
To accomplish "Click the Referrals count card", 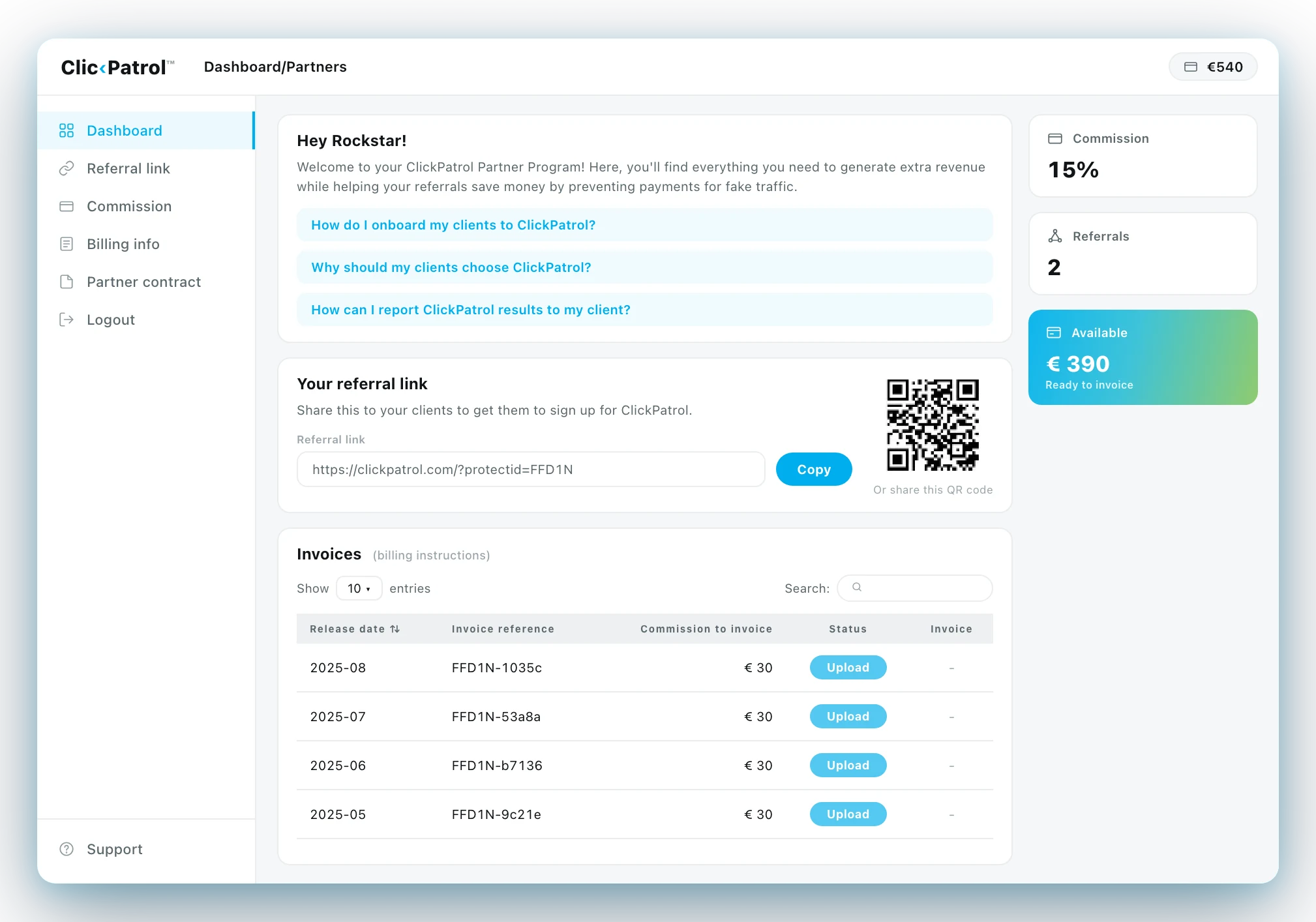I will tap(1143, 254).
